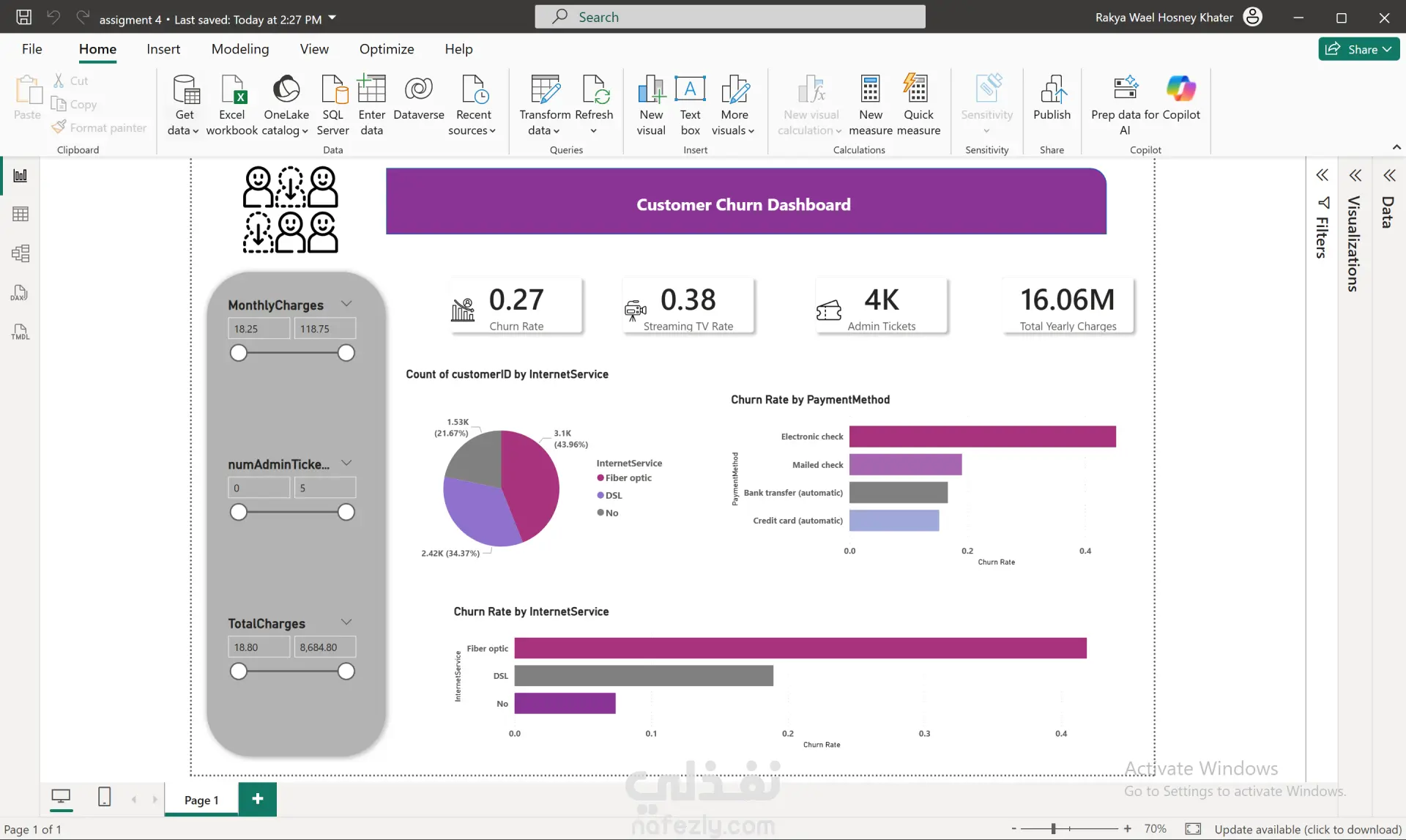The height and width of the screenshot is (840, 1406).
Task: Expand the MonthlyCharges slicer dropdown
Action: 346,304
